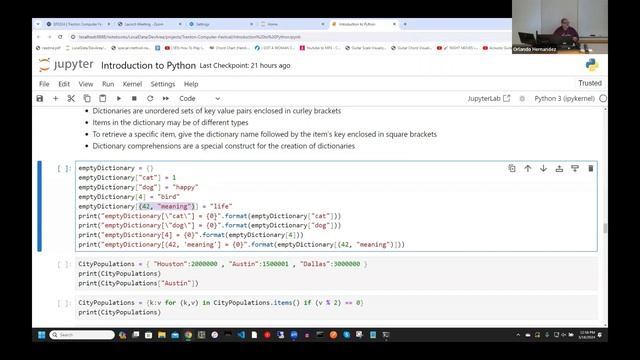Image resolution: width=640 pixels, height=360 pixels.
Task: Cut selected cell with scissors icon
Action: (x=71, y=98)
